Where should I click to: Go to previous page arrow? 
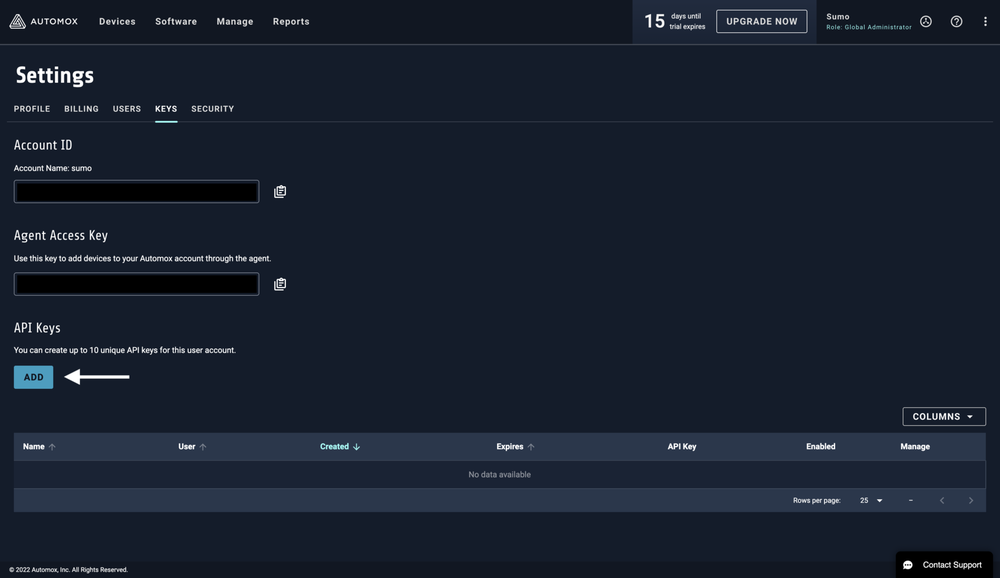coord(941,500)
